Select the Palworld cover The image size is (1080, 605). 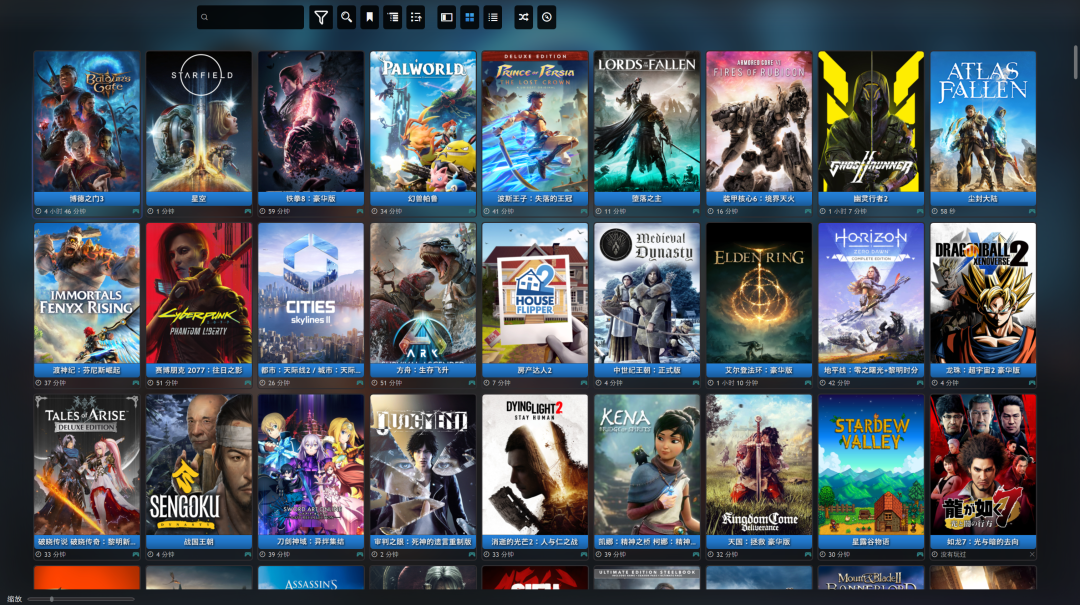pyautogui.click(x=423, y=121)
